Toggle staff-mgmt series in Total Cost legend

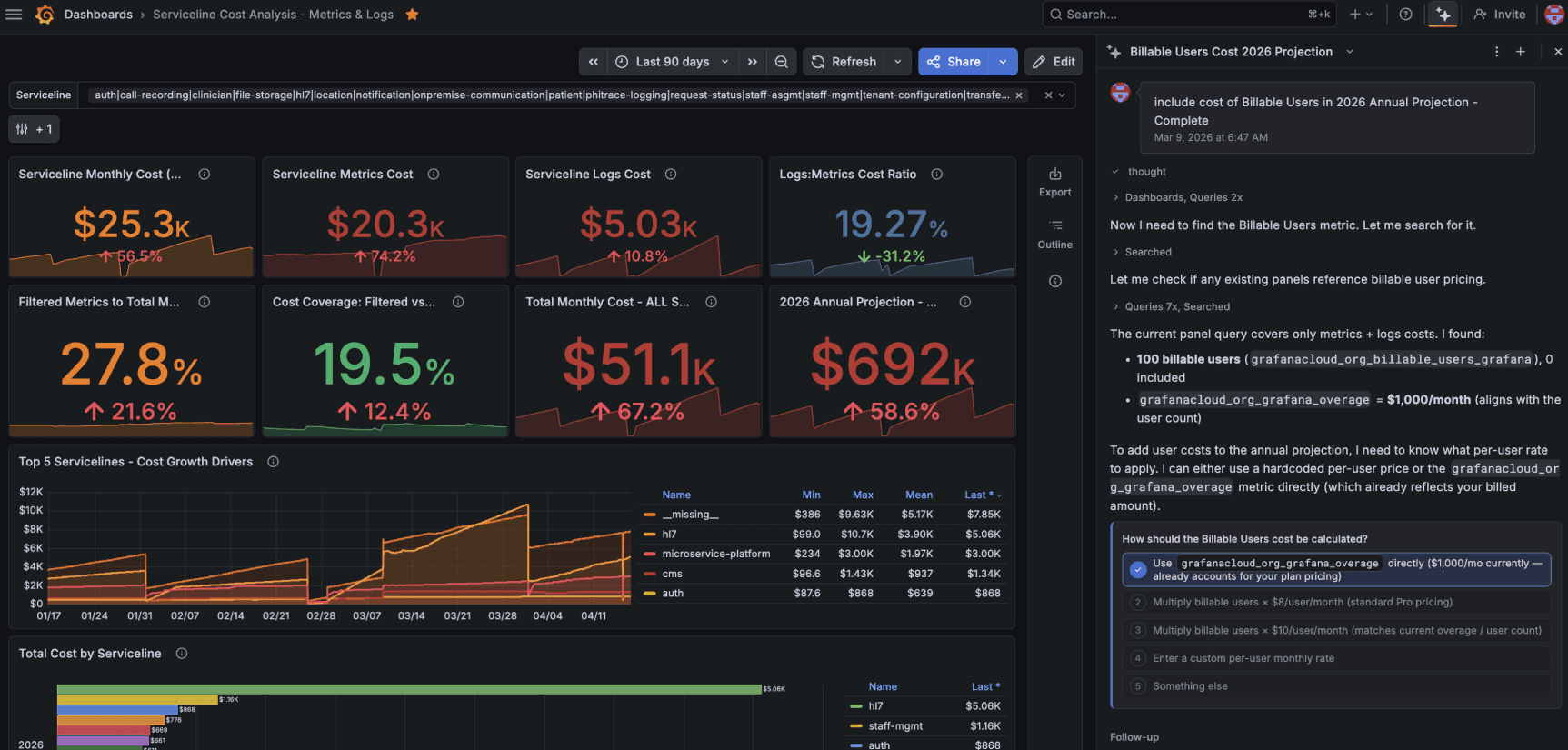pyautogui.click(x=895, y=726)
